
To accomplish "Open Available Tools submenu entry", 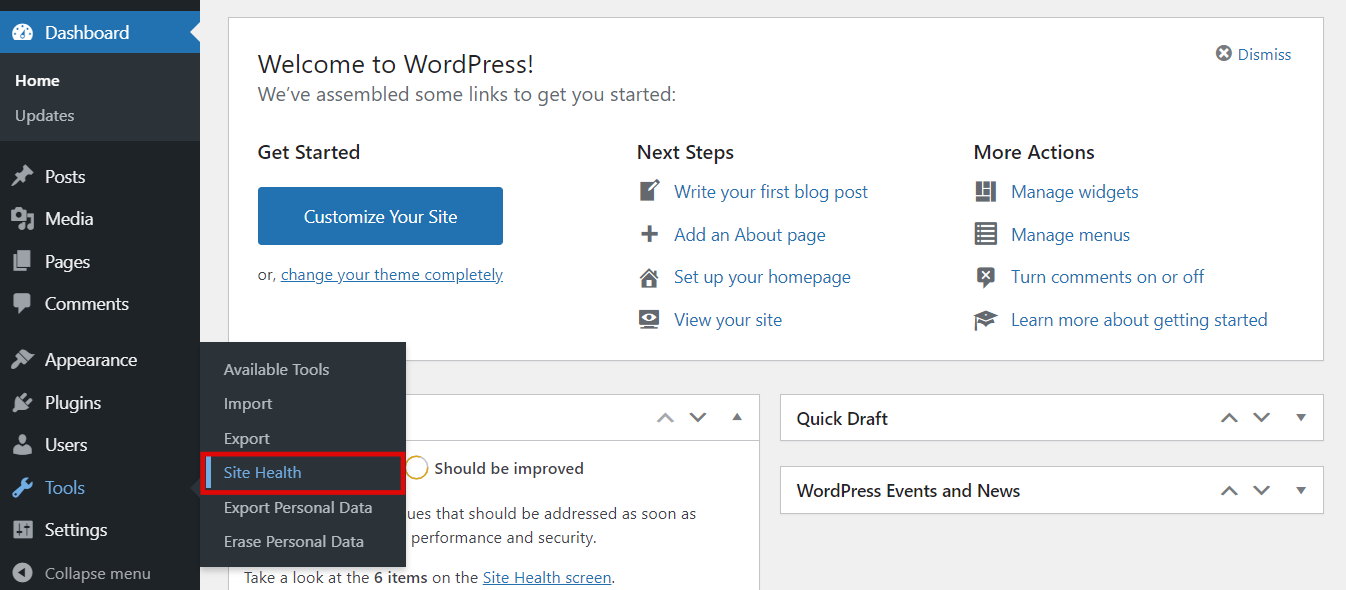I will [276, 370].
